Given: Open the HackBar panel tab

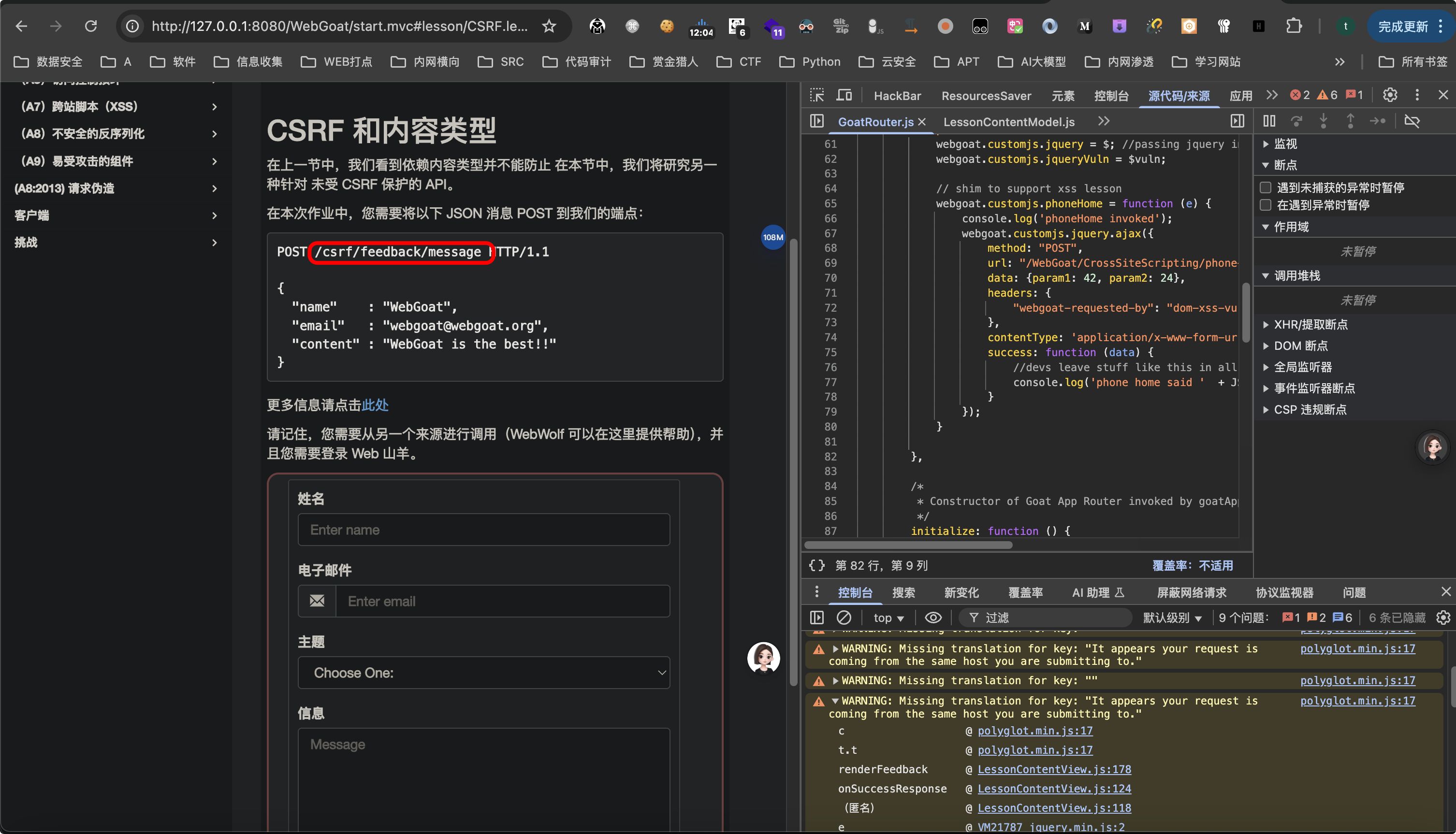Looking at the screenshot, I should [897, 96].
